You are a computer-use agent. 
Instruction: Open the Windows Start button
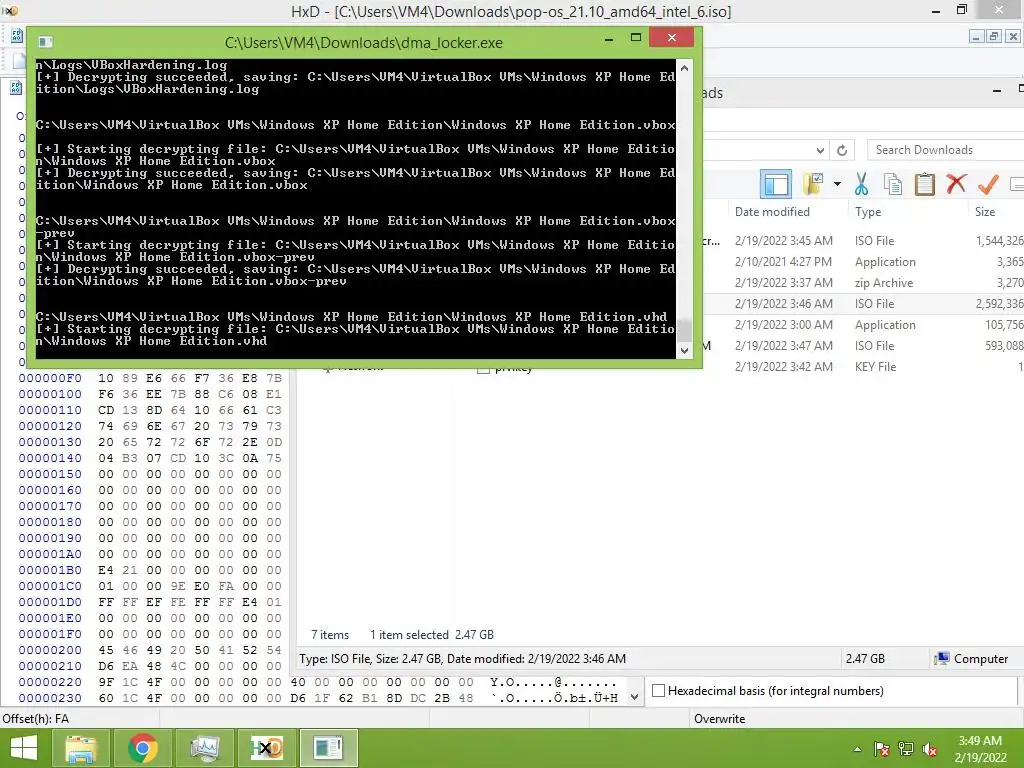(24, 748)
